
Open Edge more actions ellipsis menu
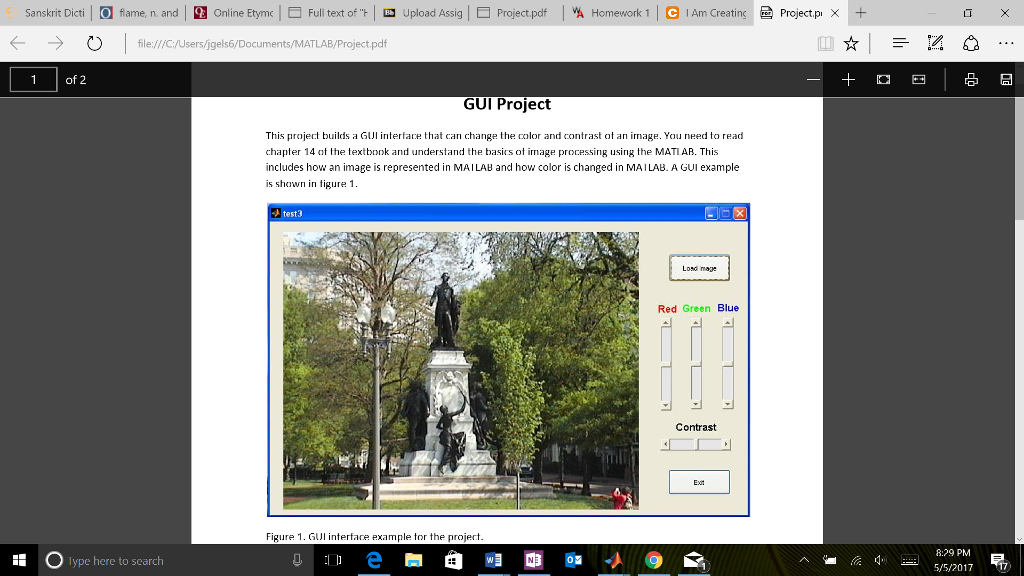1006,44
